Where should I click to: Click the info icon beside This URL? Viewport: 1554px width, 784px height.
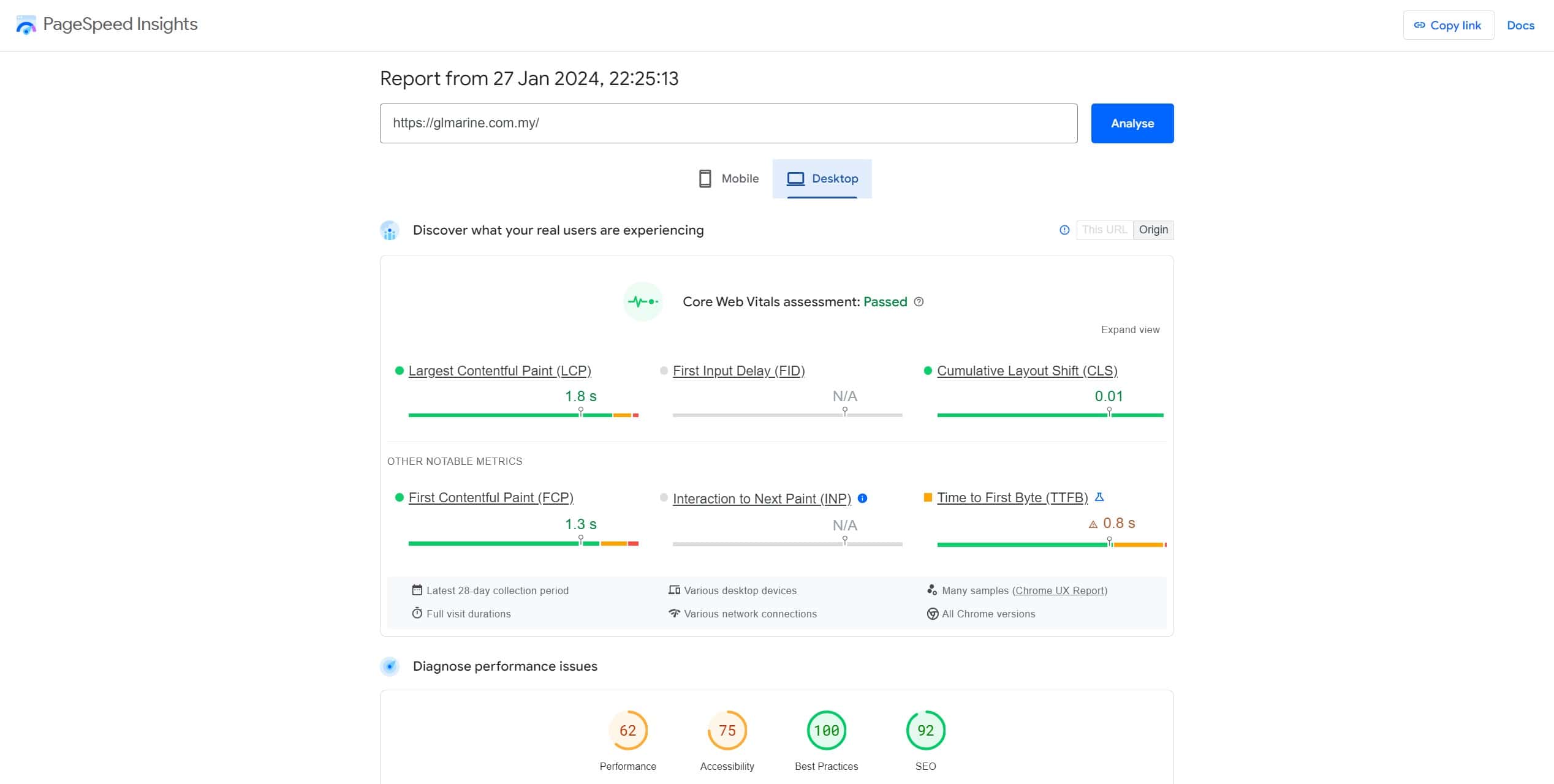point(1064,230)
